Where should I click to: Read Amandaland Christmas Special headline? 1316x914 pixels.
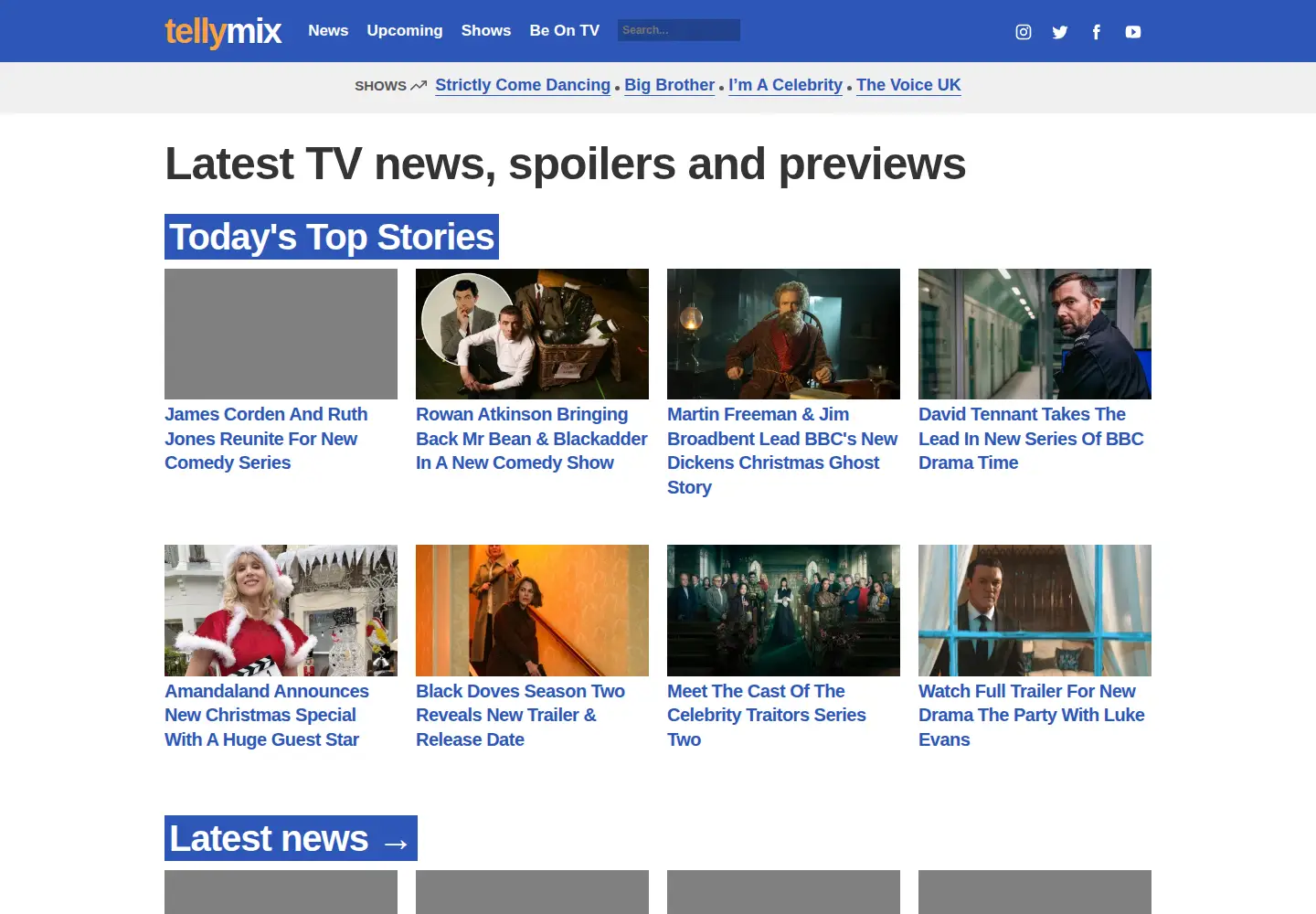267,716
